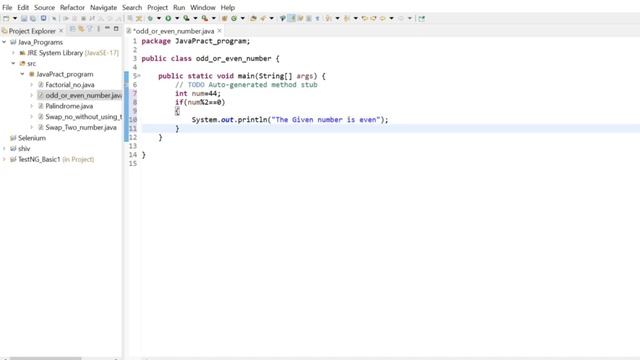Select Swap_no_without_using file in the tree
Viewport: 640px width, 360px height.
[x=83, y=117]
